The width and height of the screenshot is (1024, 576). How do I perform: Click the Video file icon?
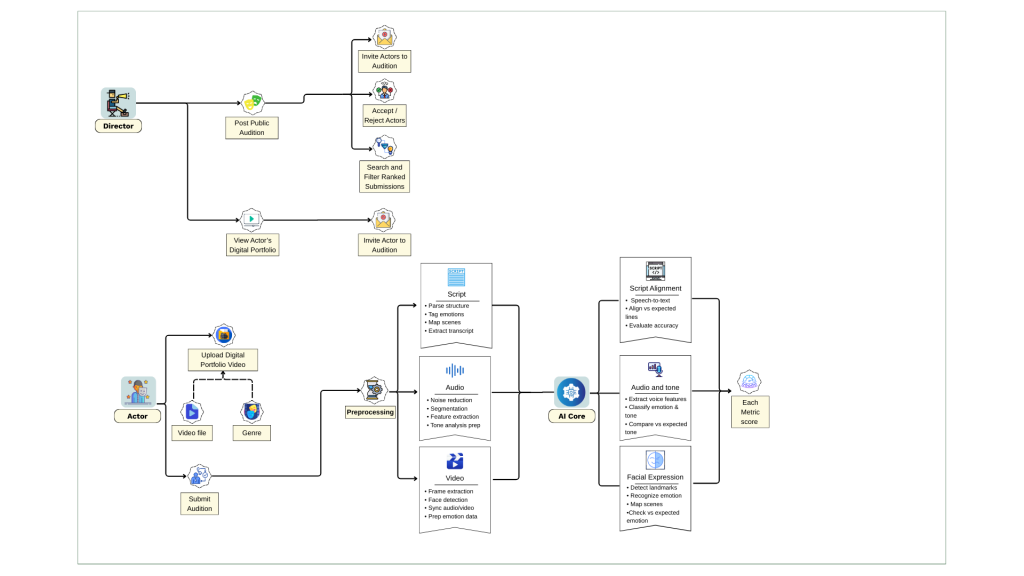click(x=192, y=412)
